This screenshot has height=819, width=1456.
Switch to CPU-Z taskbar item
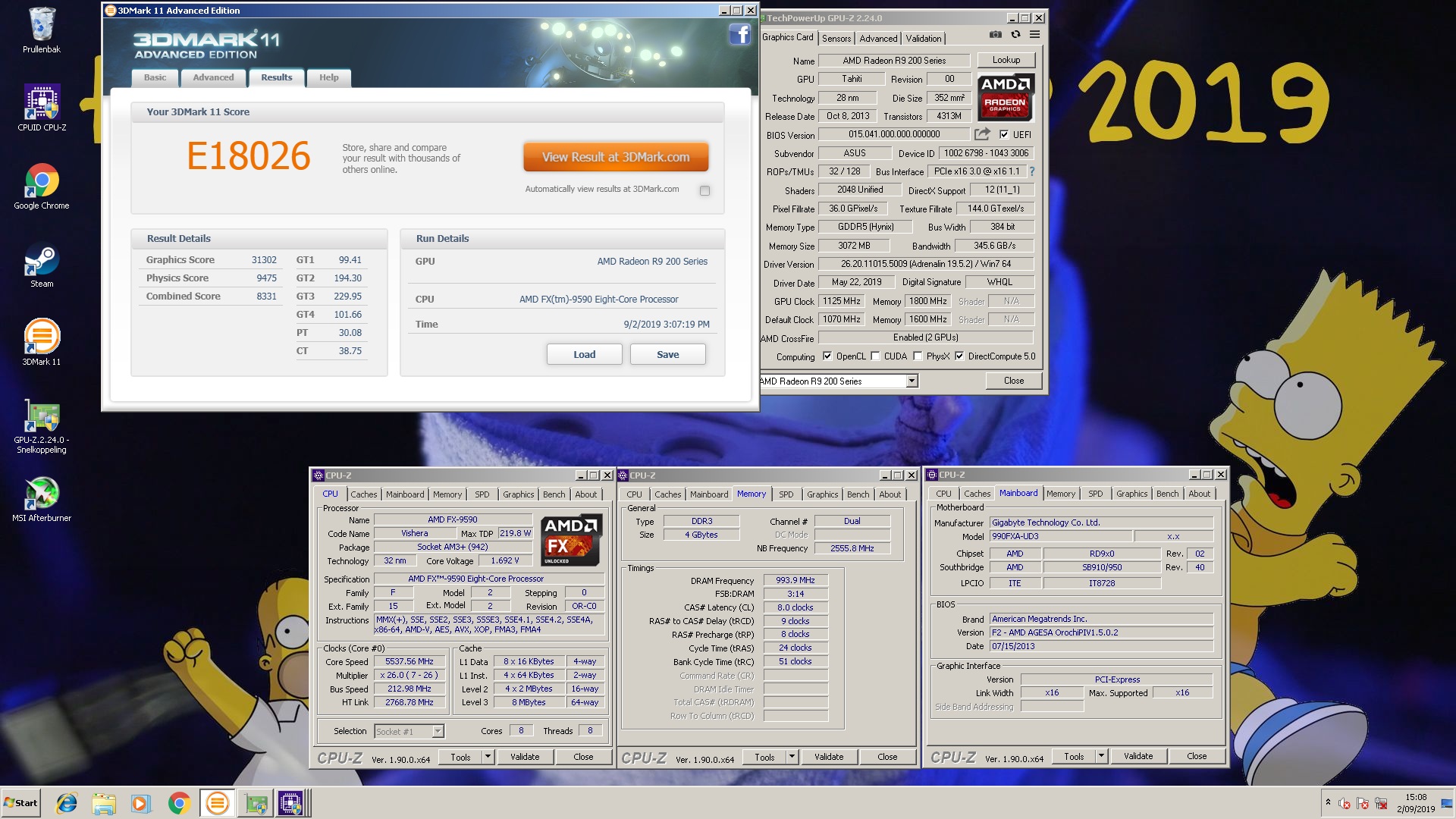pyautogui.click(x=291, y=803)
